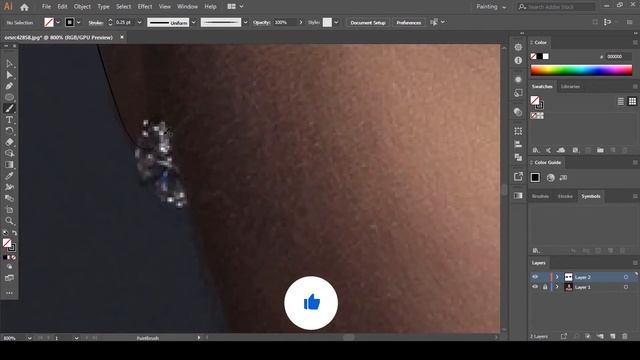Image resolution: width=640 pixels, height=360 pixels.
Task: Open the Effect menu
Action: coord(144,7)
